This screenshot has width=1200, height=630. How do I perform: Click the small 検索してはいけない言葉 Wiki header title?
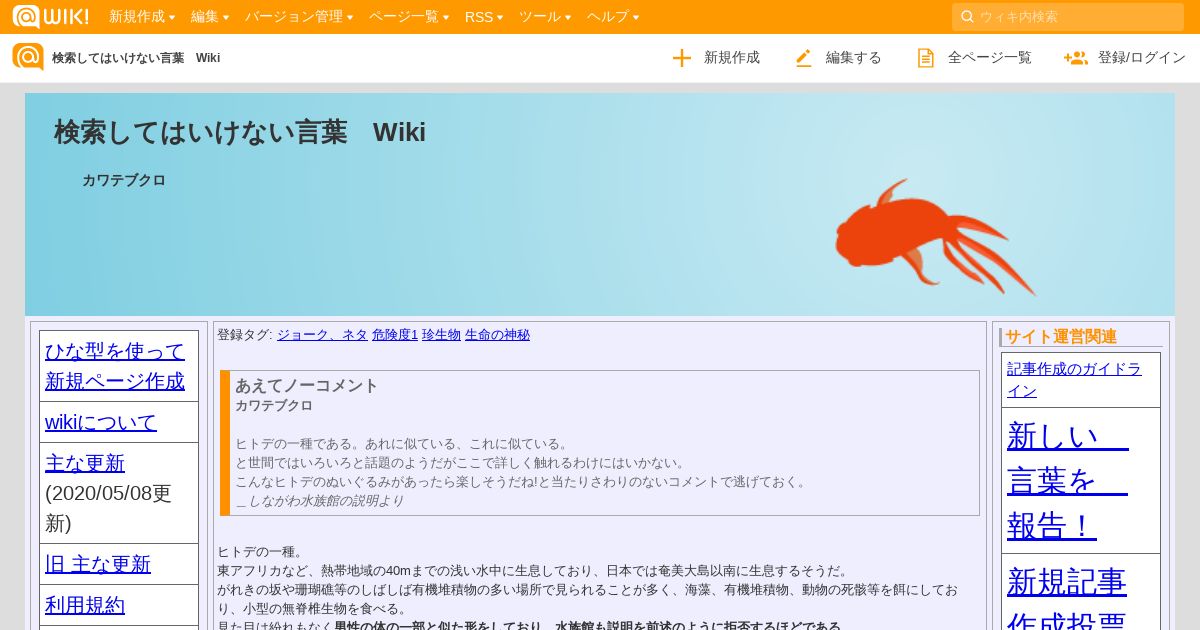pyautogui.click(x=136, y=58)
